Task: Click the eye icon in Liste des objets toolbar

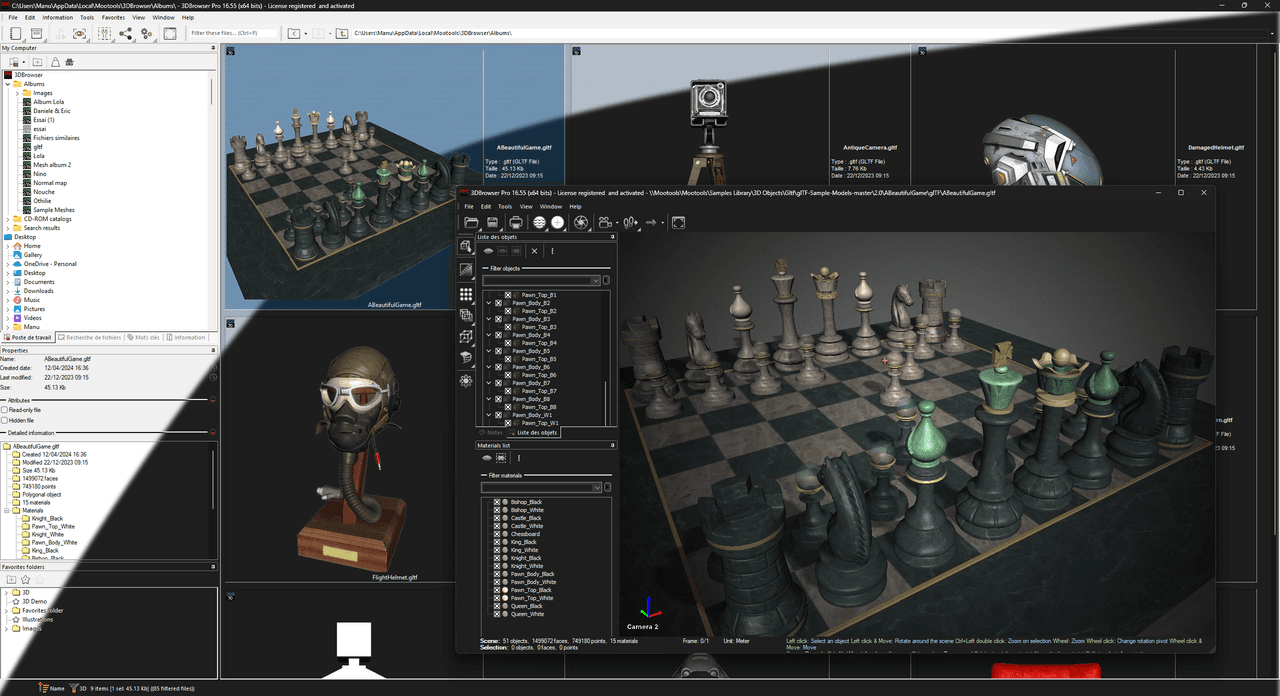Action: [x=489, y=251]
